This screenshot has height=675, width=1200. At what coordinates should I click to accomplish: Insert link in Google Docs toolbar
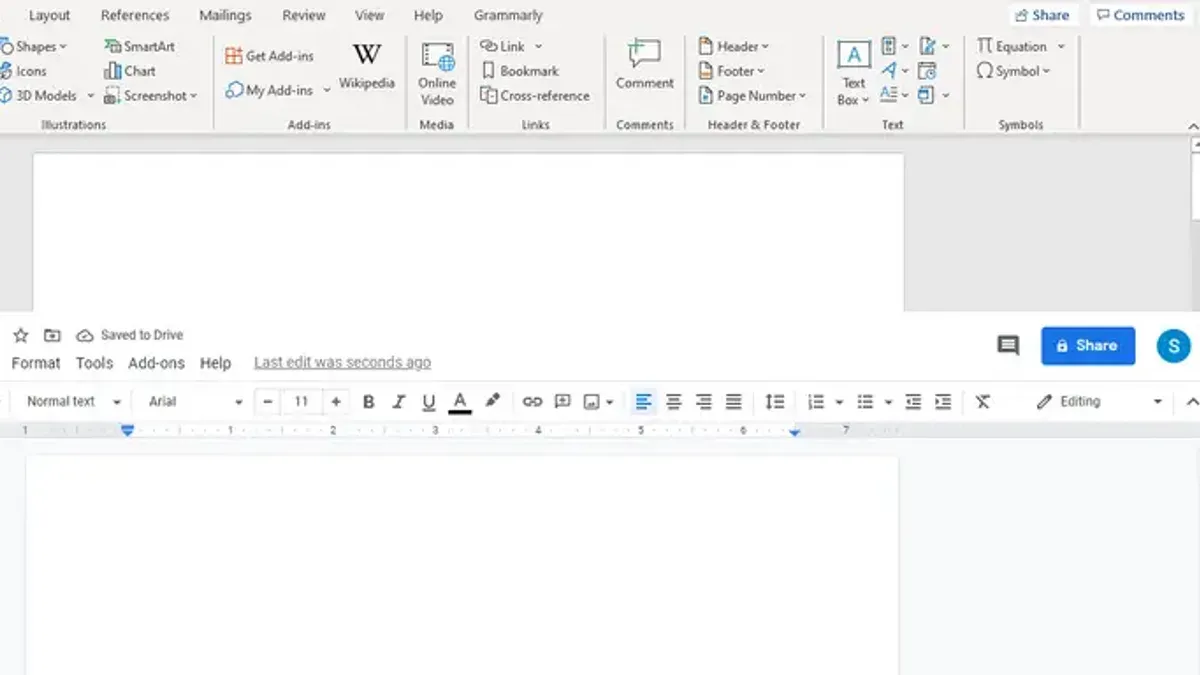point(532,402)
